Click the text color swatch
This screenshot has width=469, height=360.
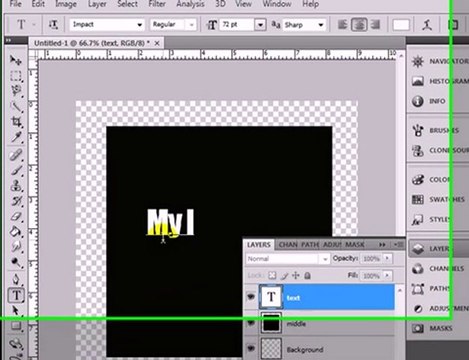(x=401, y=25)
